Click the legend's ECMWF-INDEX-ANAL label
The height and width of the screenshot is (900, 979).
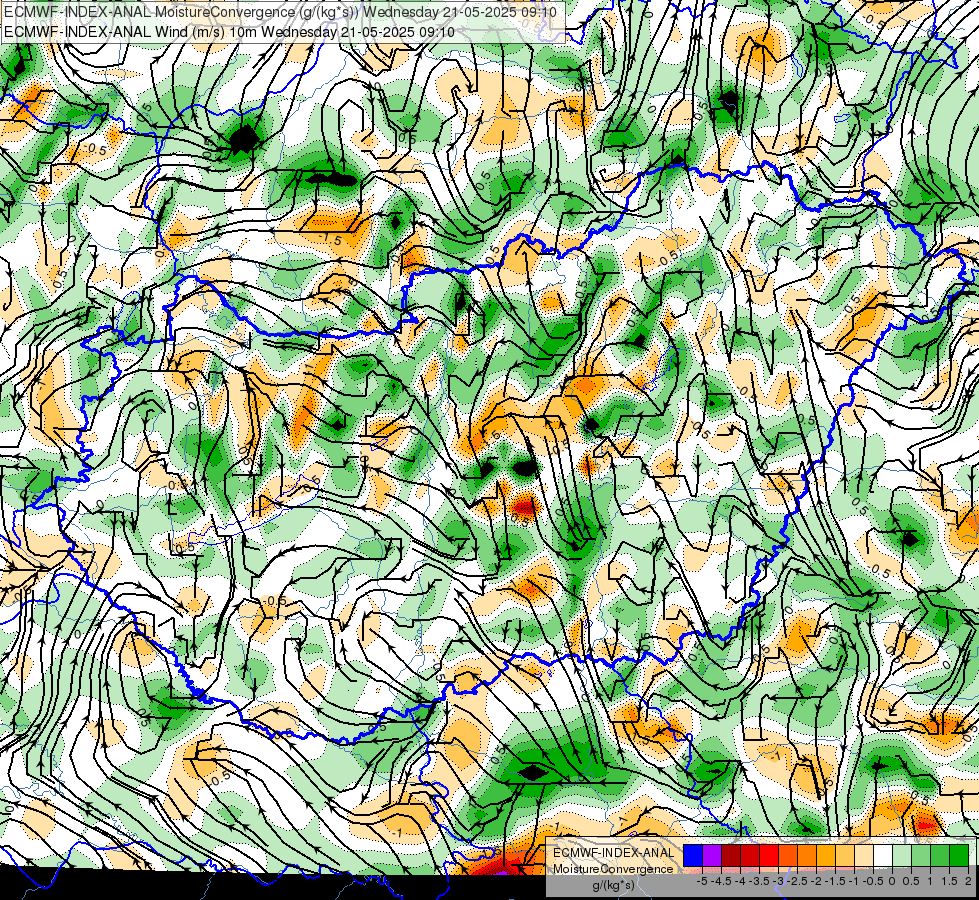click(614, 853)
